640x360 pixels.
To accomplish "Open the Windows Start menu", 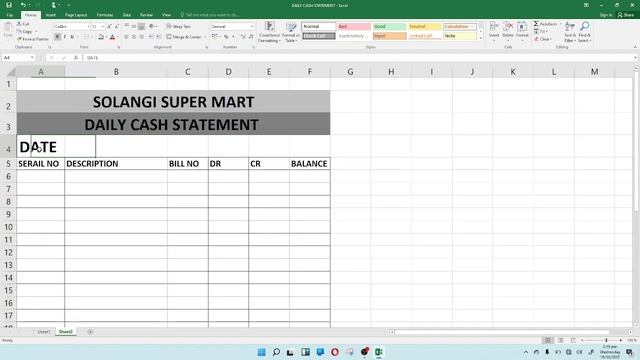I will [x=261, y=352].
